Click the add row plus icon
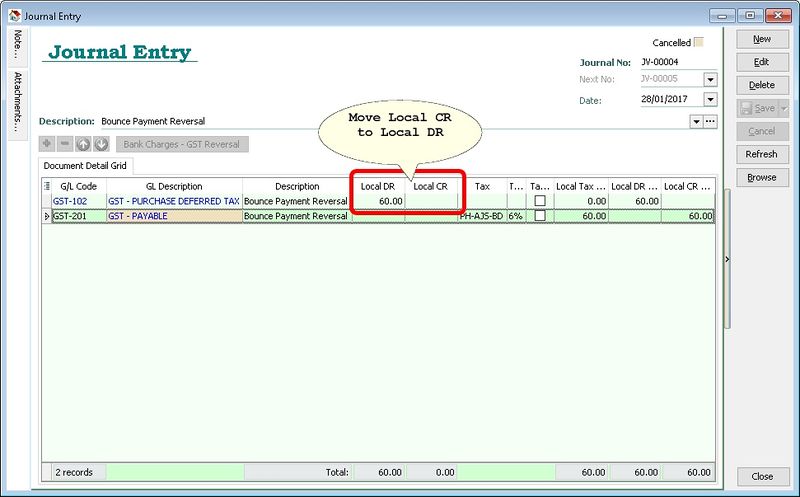Screen dimensions: 800x497 tap(48, 144)
